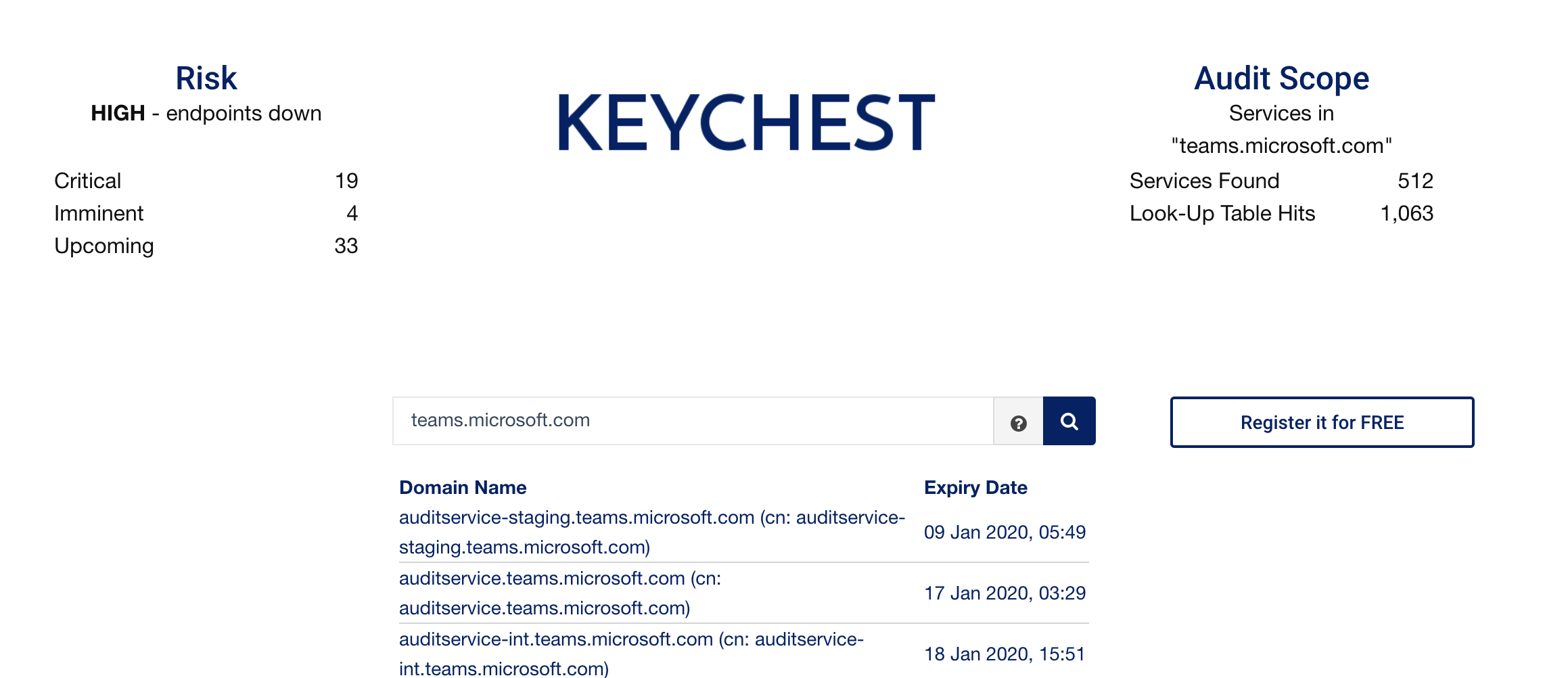Click the Imminent label
Viewport: 1568px width, 678px height.
pyautogui.click(x=99, y=213)
